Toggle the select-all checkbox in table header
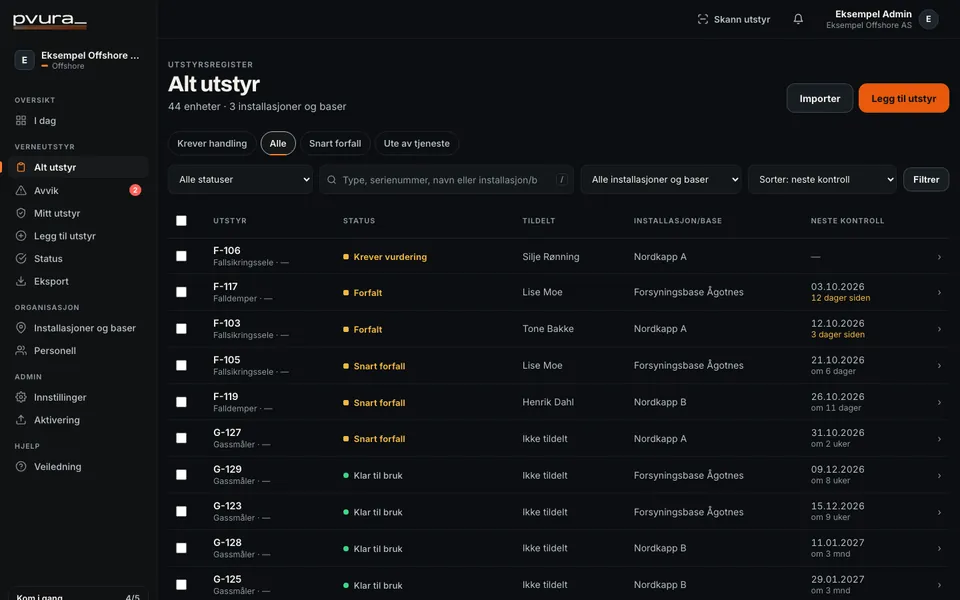This screenshot has height=600, width=960. tap(181, 220)
